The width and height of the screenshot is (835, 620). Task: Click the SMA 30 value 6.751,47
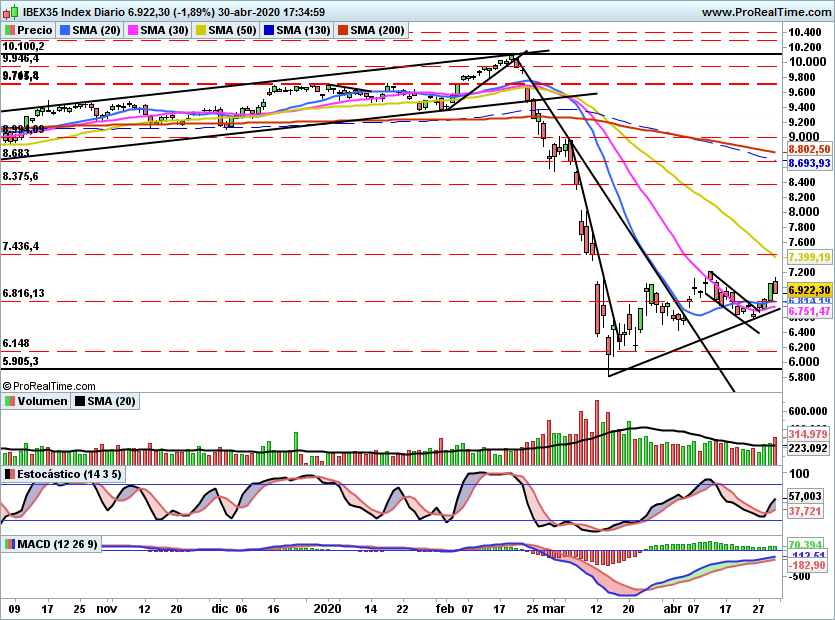pos(809,311)
